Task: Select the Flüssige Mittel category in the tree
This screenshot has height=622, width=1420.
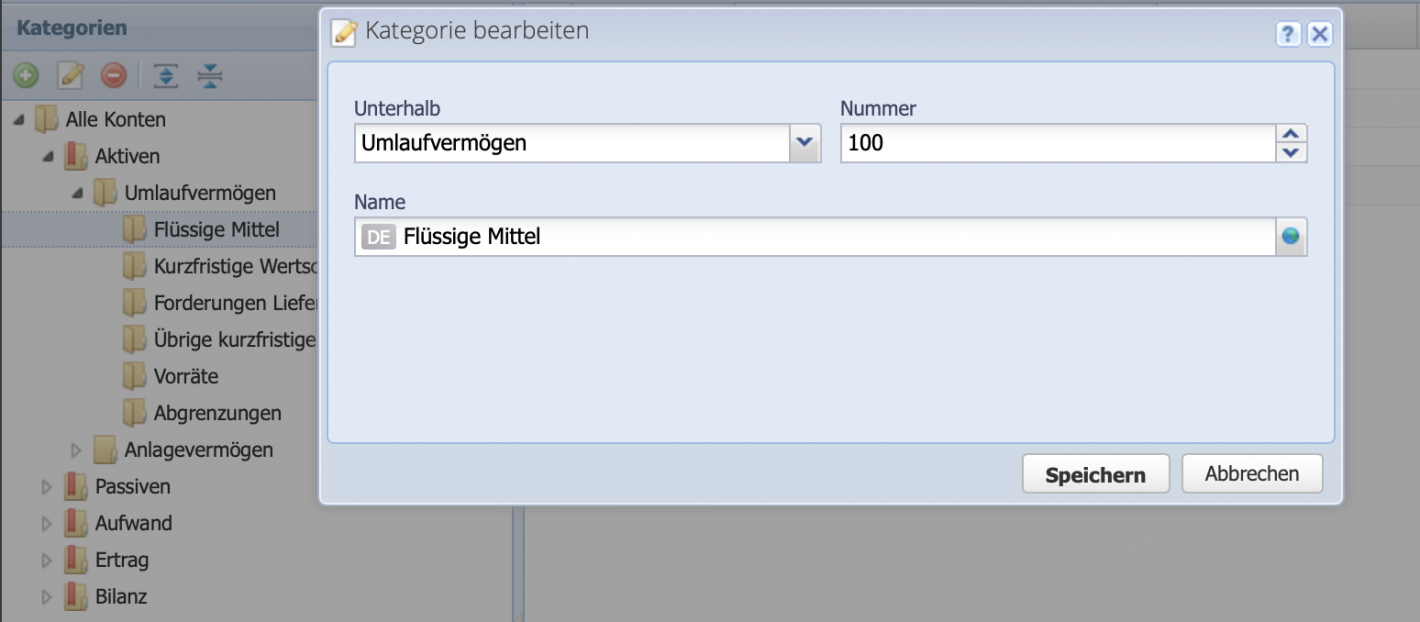Action: tap(215, 229)
